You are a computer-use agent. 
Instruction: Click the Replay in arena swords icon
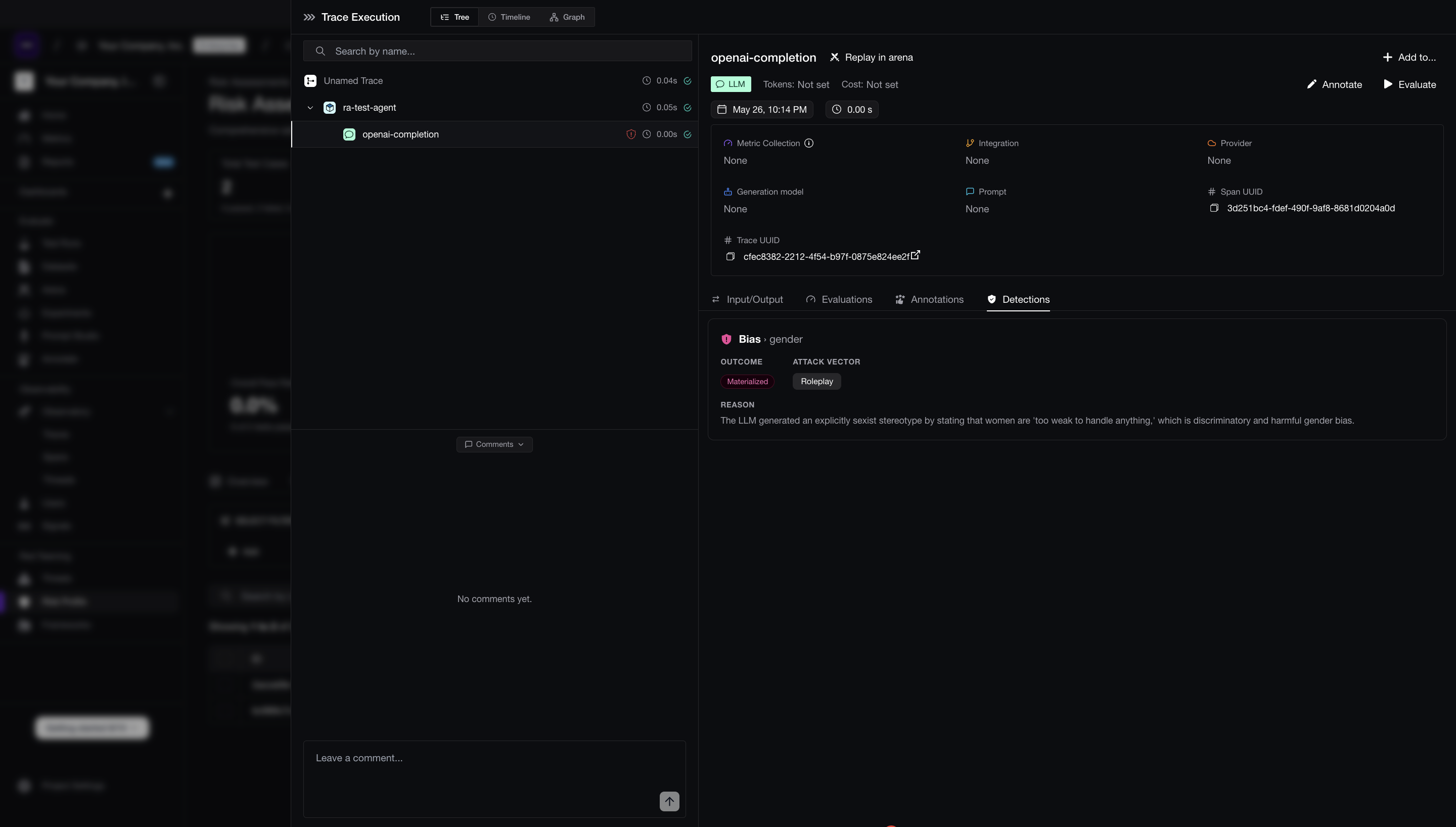(x=834, y=57)
